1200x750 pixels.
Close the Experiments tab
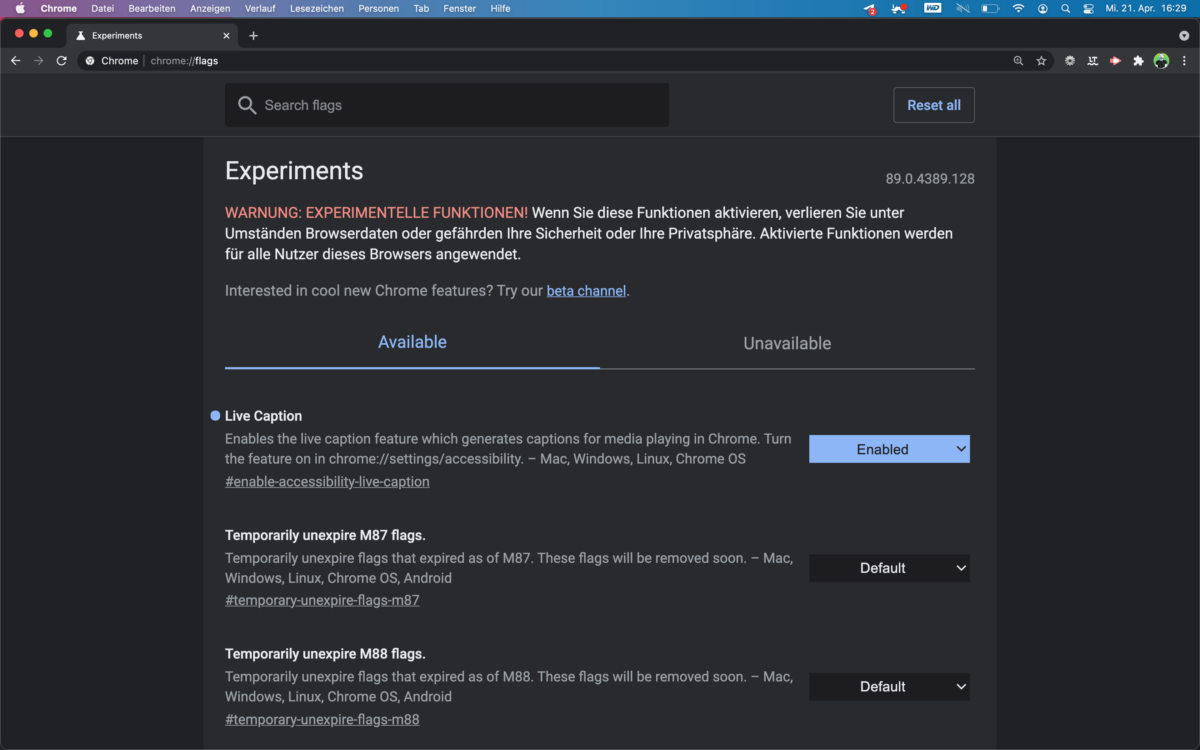pyautogui.click(x=226, y=36)
